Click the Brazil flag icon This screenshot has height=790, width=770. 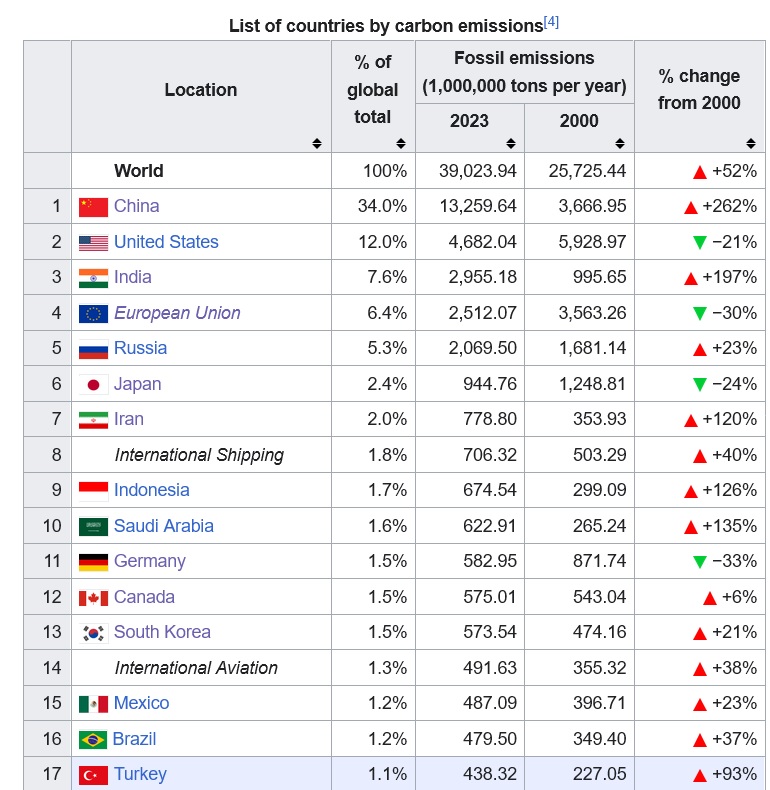pyautogui.click(x=93, y=740)
